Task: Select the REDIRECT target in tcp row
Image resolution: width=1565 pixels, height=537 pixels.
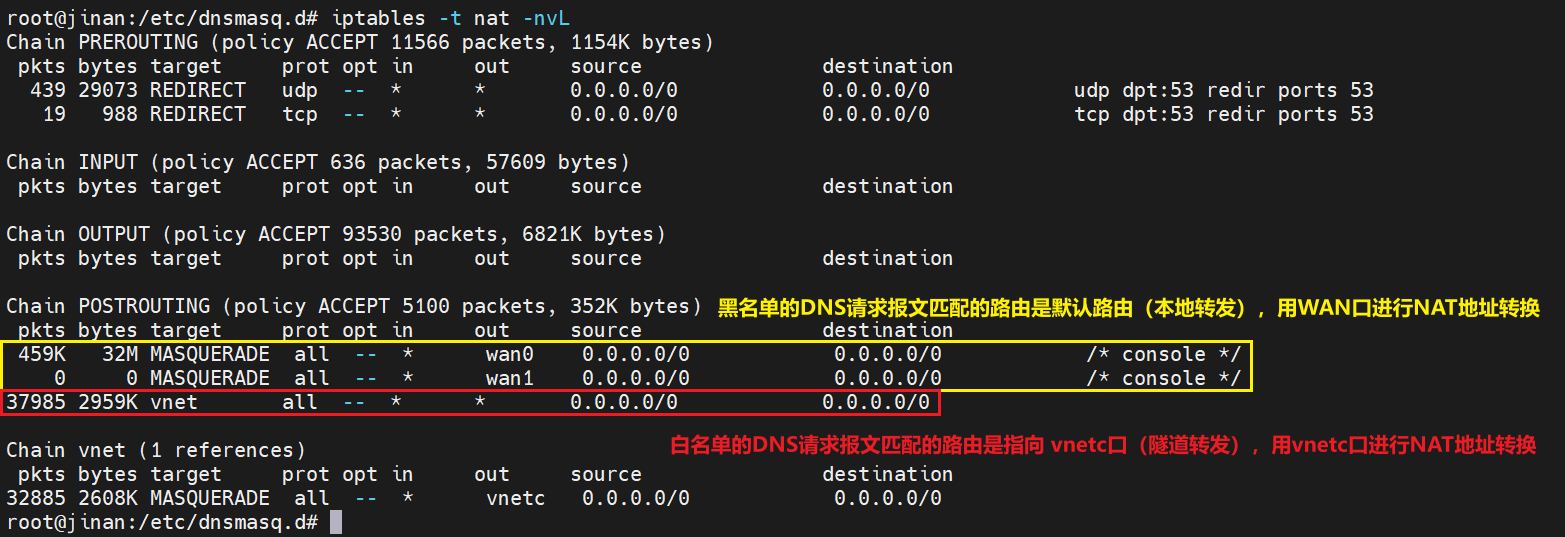Action: click(x=197, y=114)
